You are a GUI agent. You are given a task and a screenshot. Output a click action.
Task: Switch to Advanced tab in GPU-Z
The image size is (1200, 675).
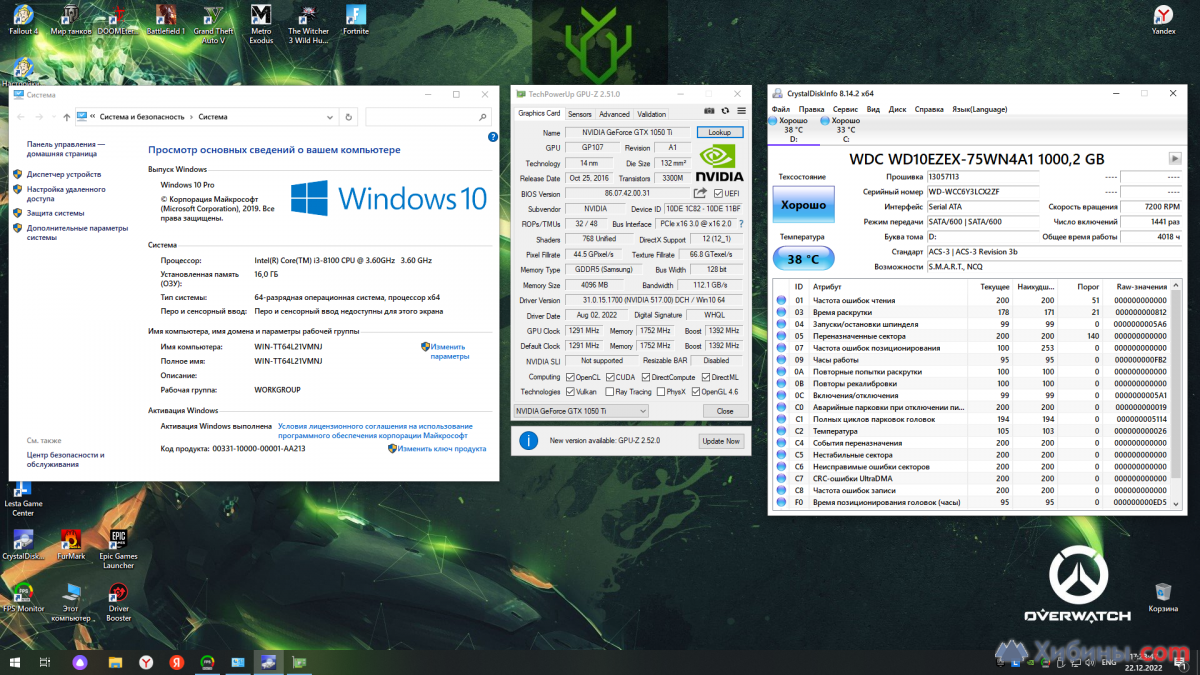click(614, 114)
